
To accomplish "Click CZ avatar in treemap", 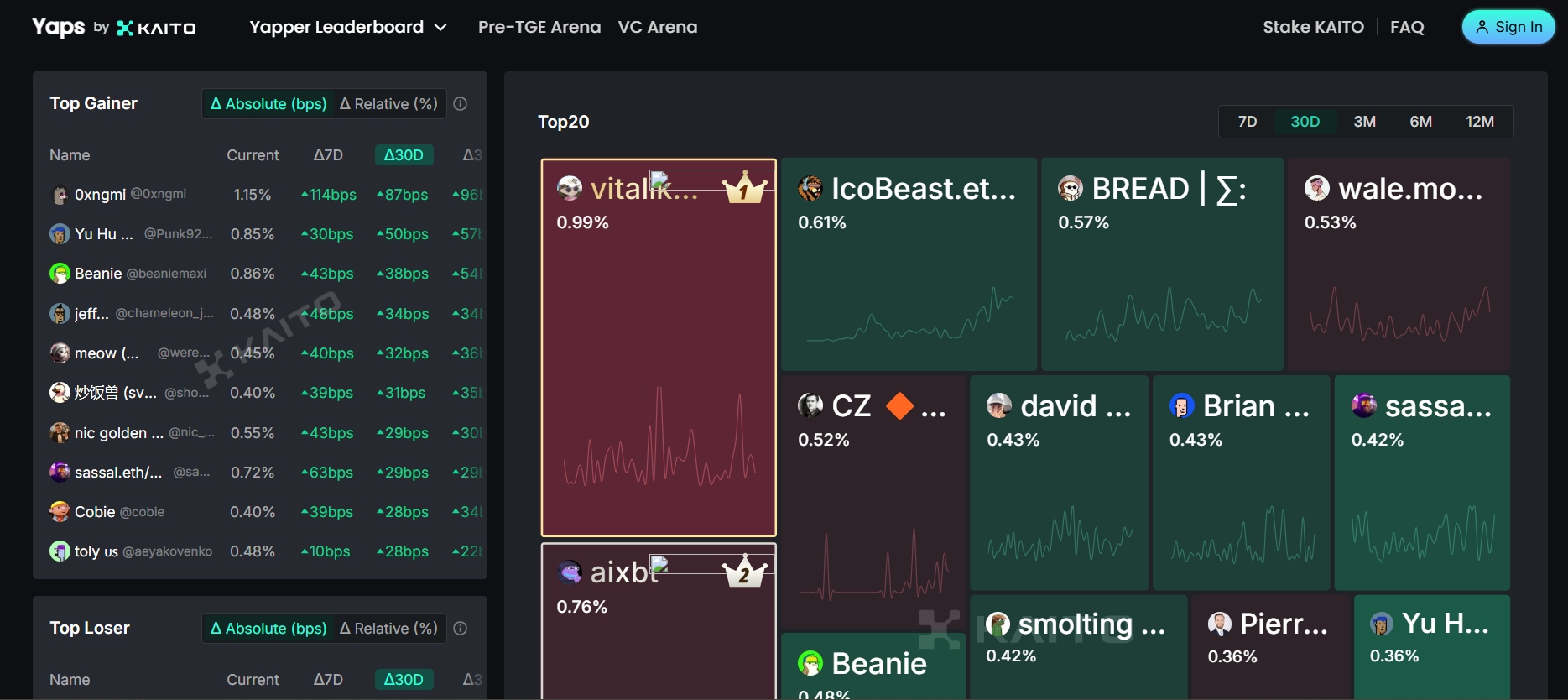I will click(x=810, y=406).
